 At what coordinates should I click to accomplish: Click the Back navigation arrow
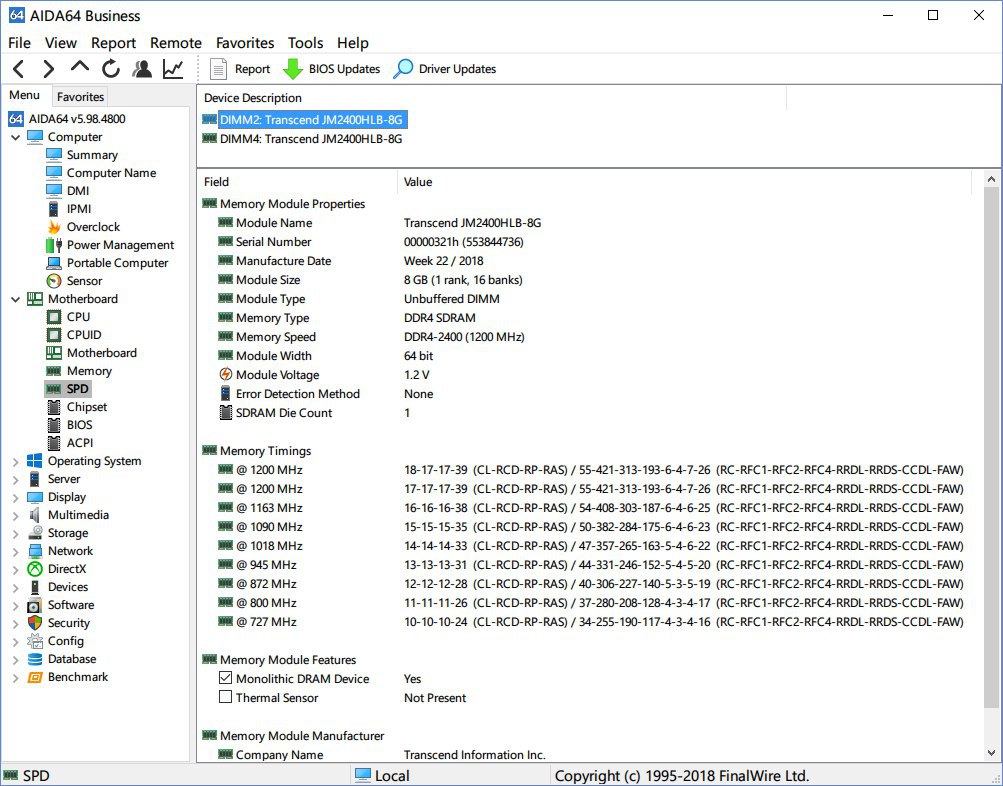click(x=18, y=69)
